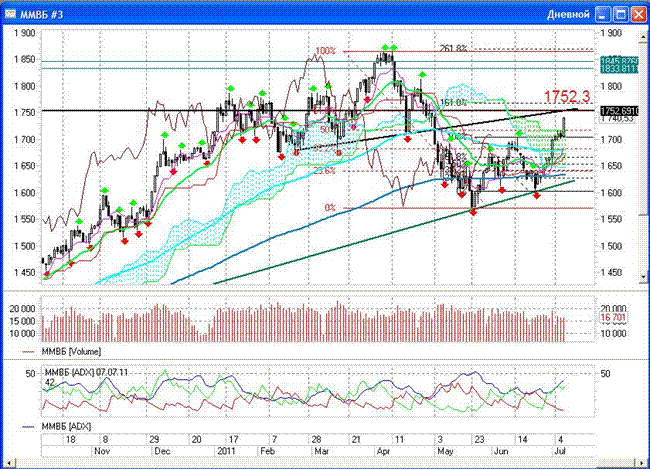Select the 100% Fibonacci level label

(325, 51)
